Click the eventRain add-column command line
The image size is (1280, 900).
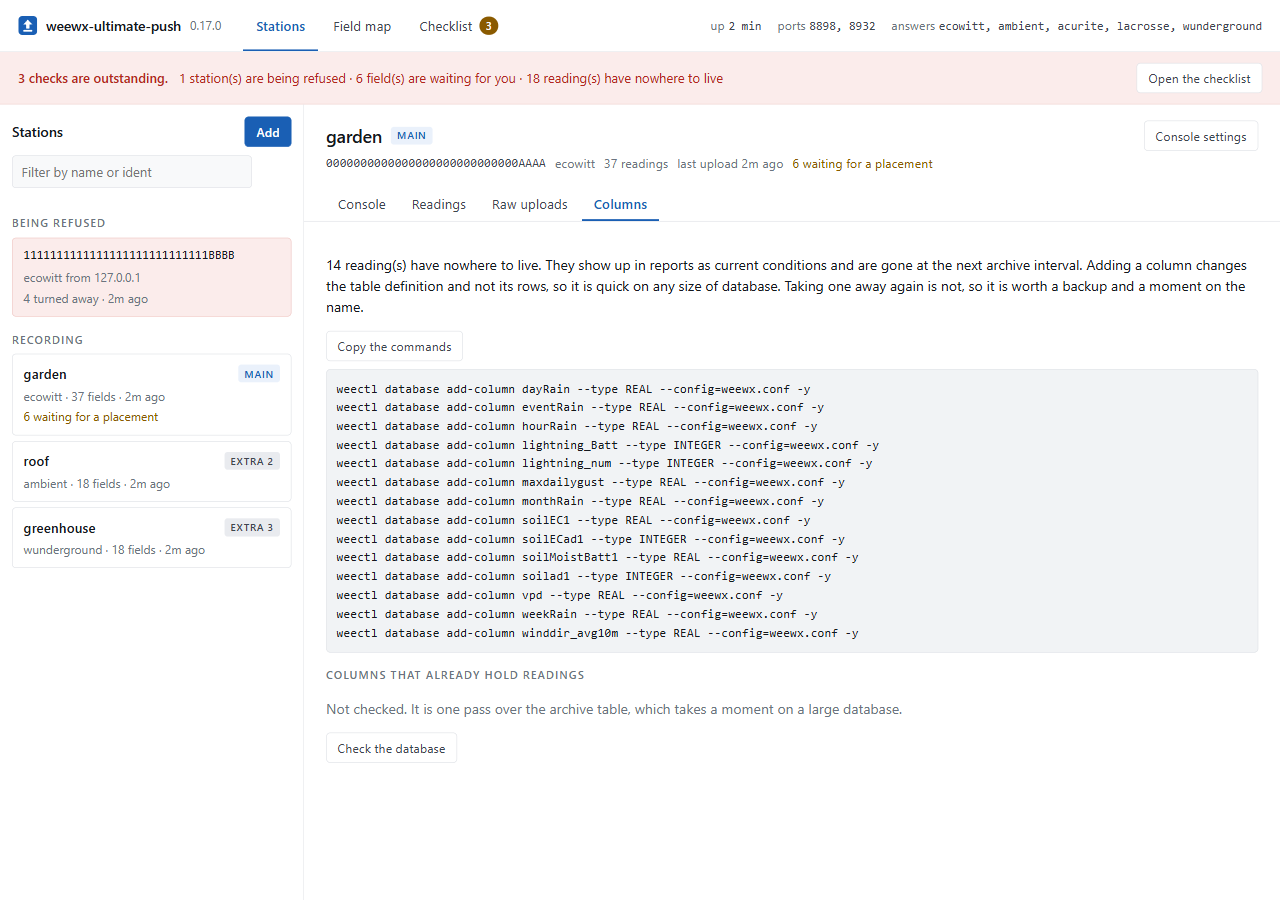pyautogui.click(x=580, y=407)
